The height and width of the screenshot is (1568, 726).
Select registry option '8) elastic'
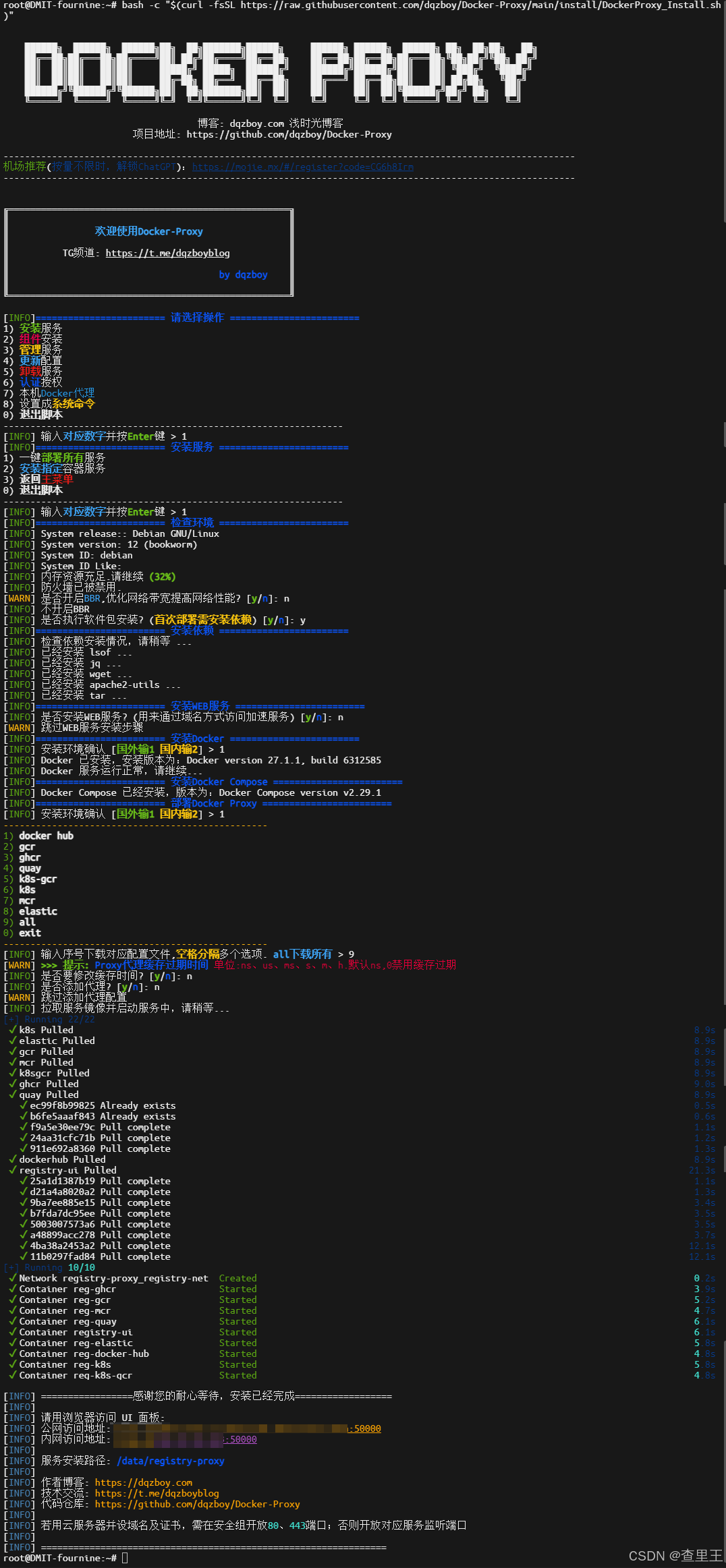[30, 911]
